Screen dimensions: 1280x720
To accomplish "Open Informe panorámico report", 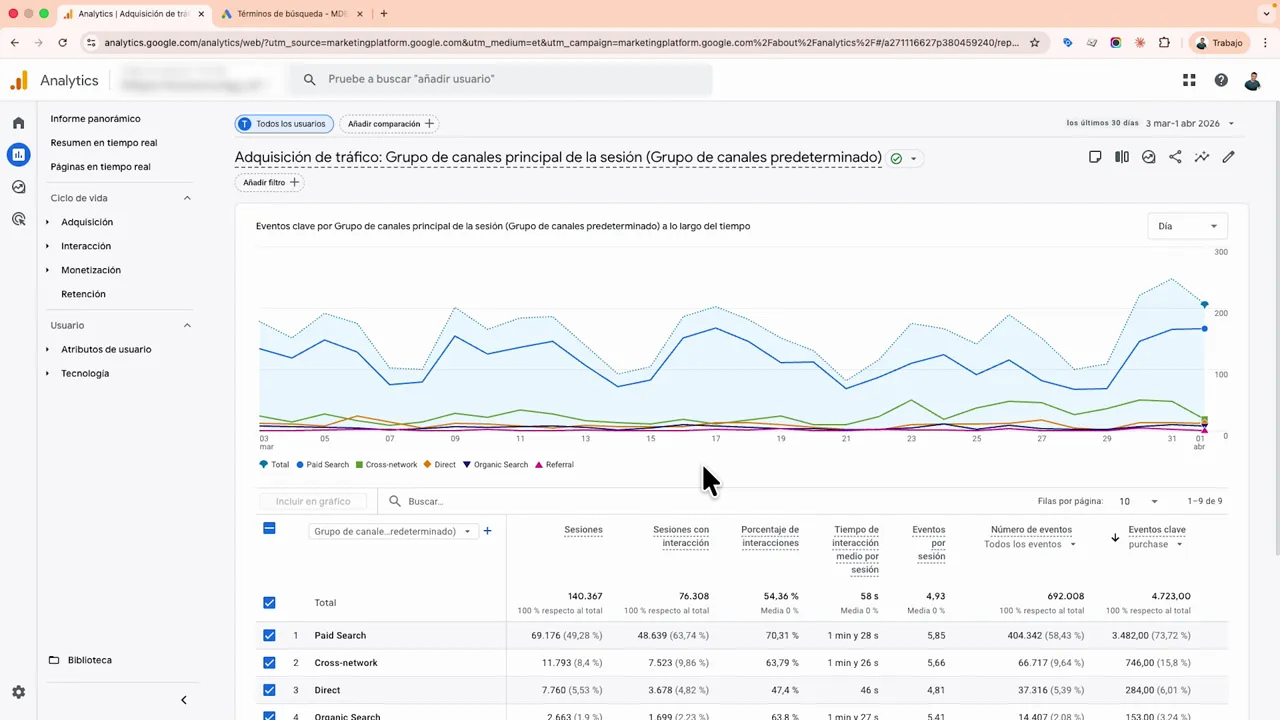I will click(x=95, y=118).
